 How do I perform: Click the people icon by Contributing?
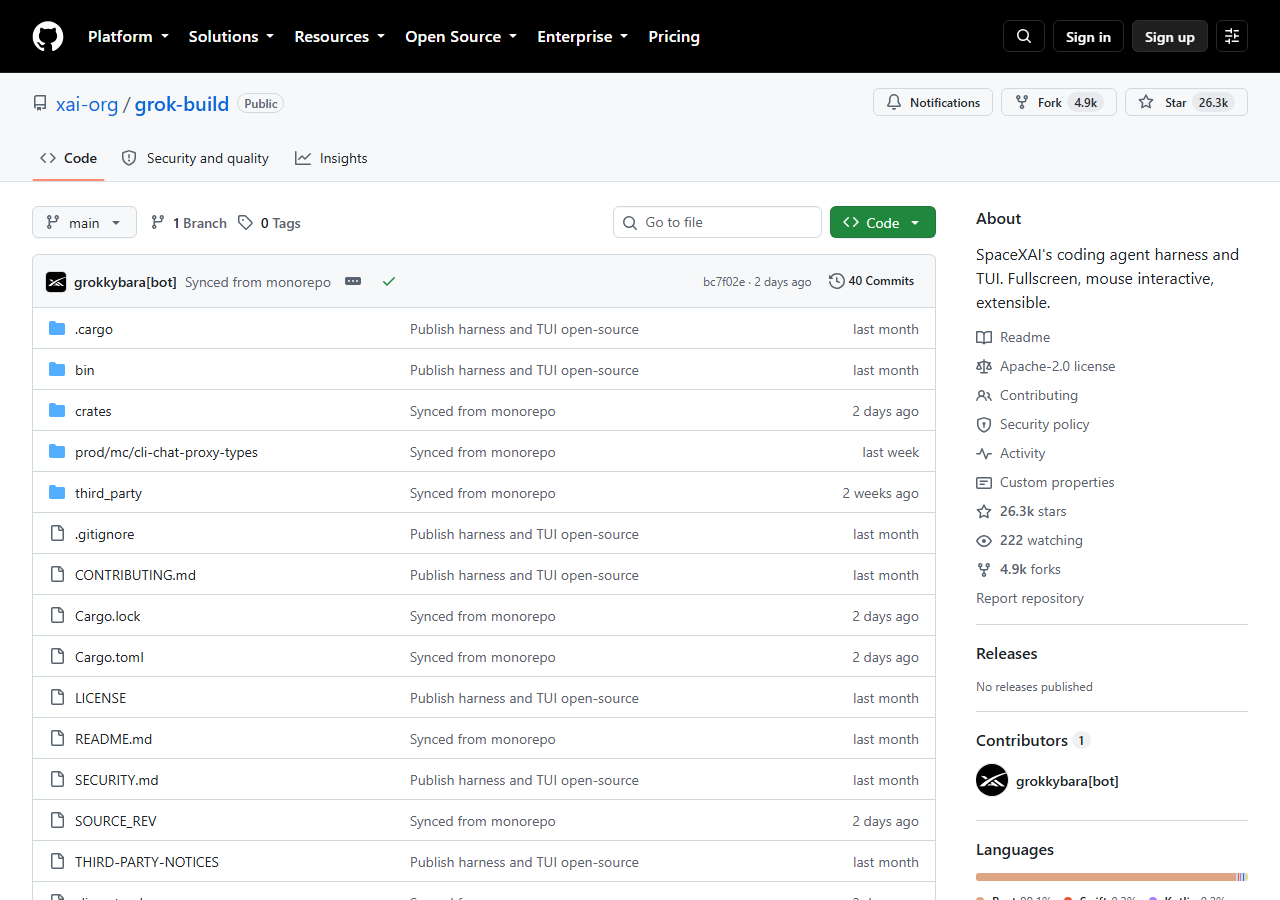coord(984,395)
